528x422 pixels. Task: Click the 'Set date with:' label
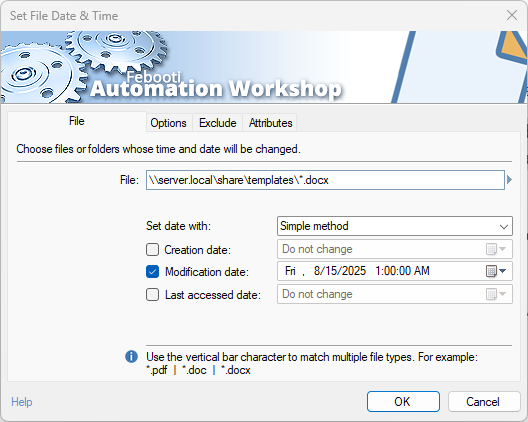[x=178, y=226]
